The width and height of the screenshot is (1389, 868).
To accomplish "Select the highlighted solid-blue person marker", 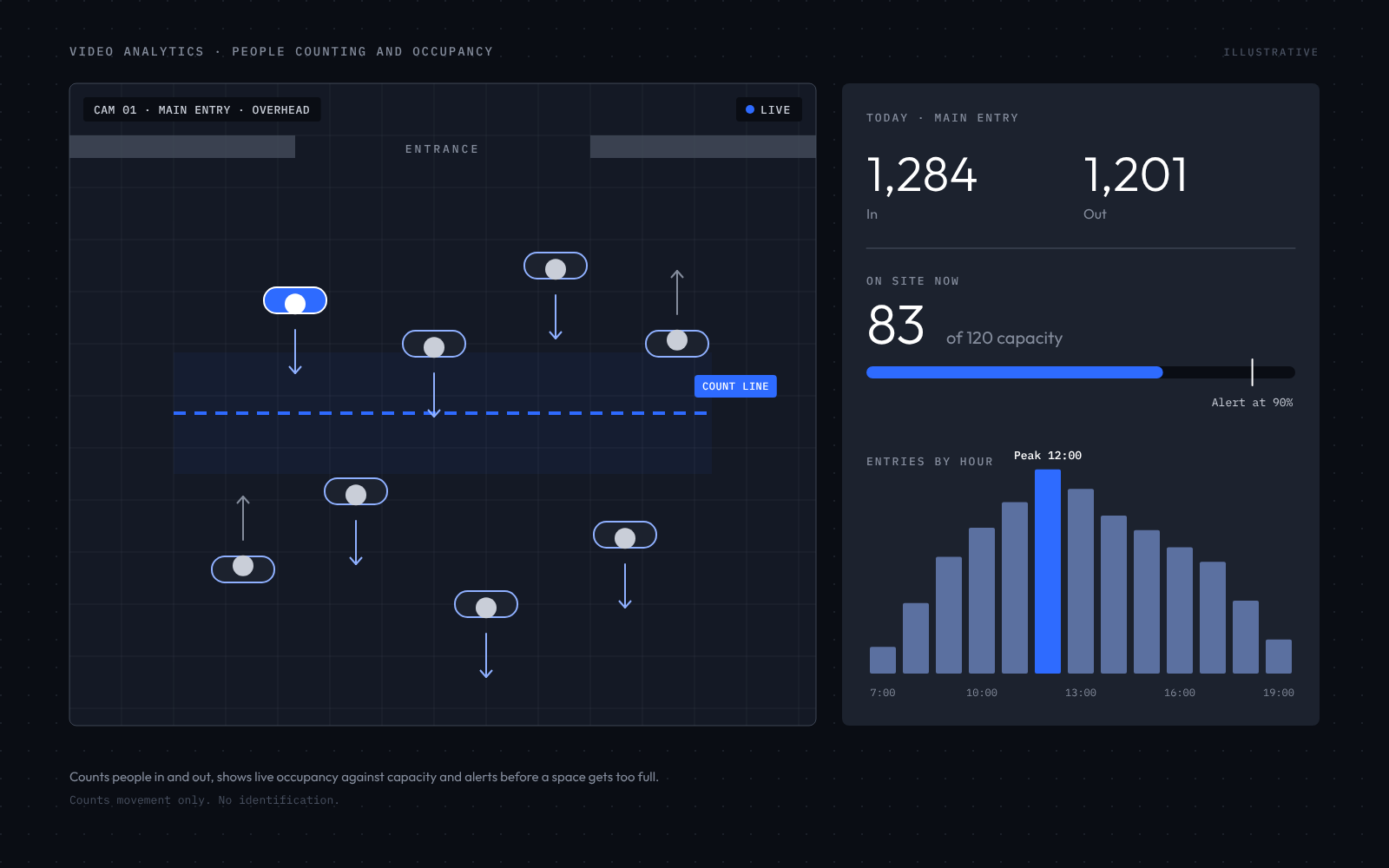I will (x=295, y=300).
